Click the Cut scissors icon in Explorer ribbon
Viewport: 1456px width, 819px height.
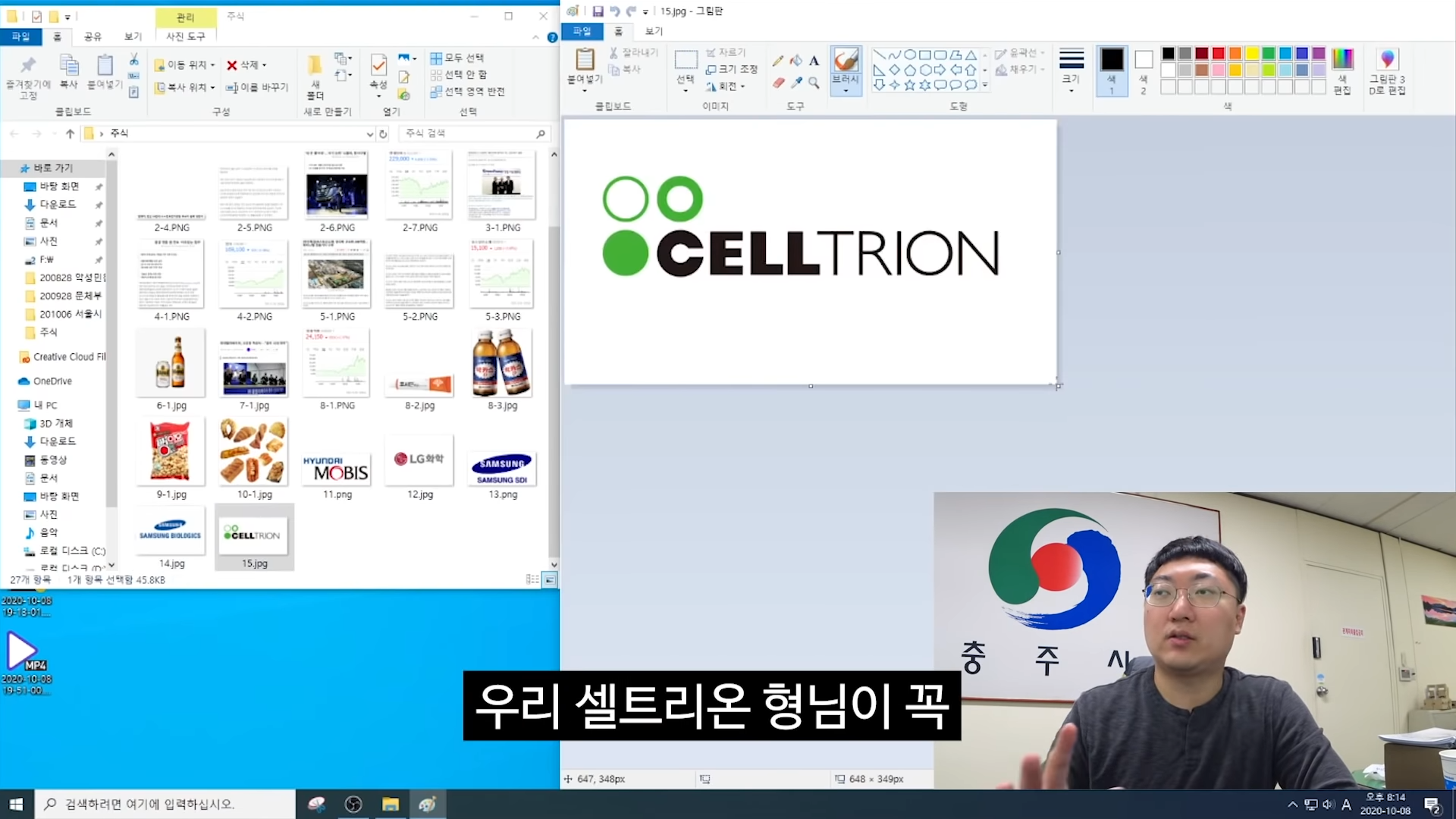pyautogui.click(x=133, y=59)
